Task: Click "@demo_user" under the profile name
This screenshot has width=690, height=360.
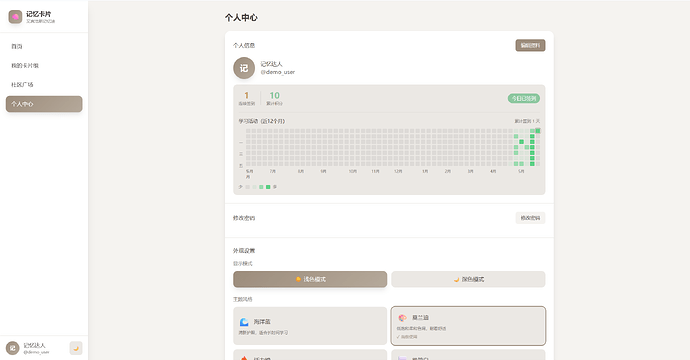Action: (x=278, y=72)
